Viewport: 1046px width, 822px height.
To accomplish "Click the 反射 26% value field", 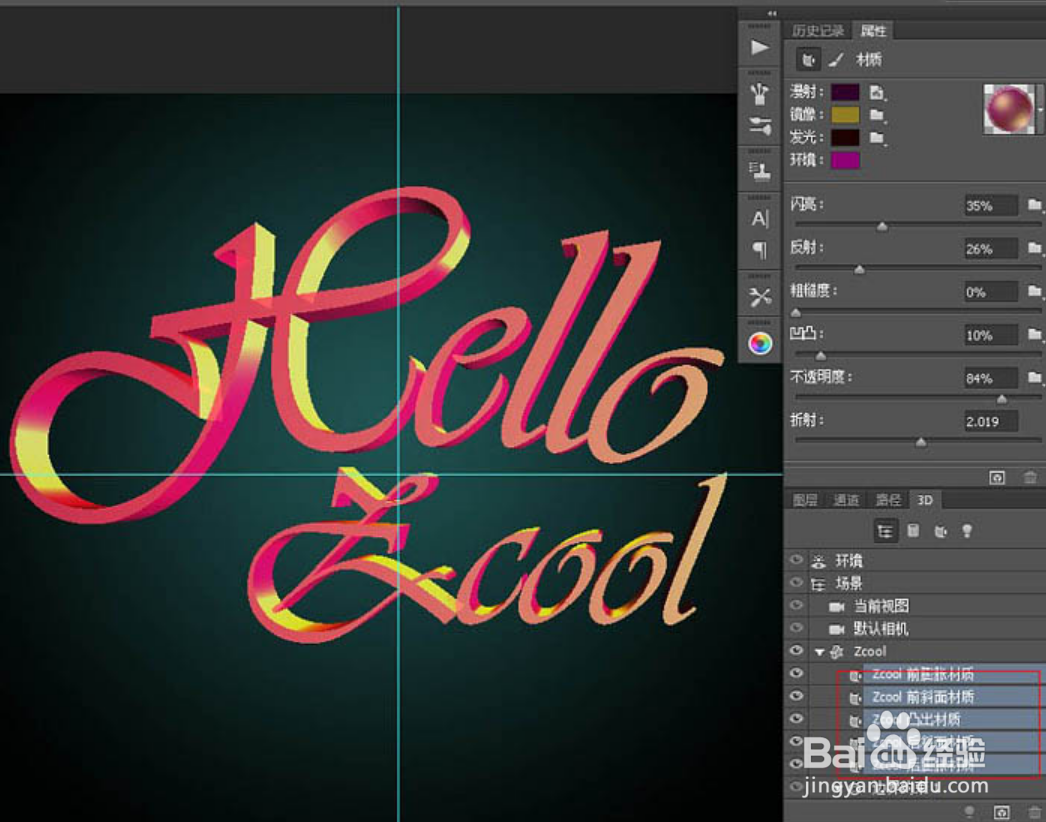I will click(x=991, y=249).
